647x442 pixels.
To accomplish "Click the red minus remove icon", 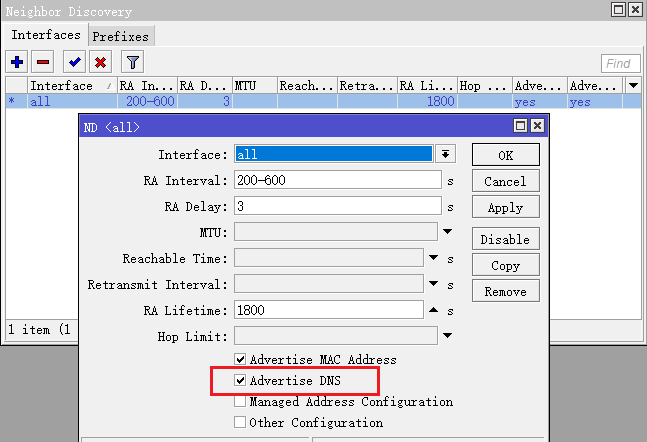I will pos(43,62).
